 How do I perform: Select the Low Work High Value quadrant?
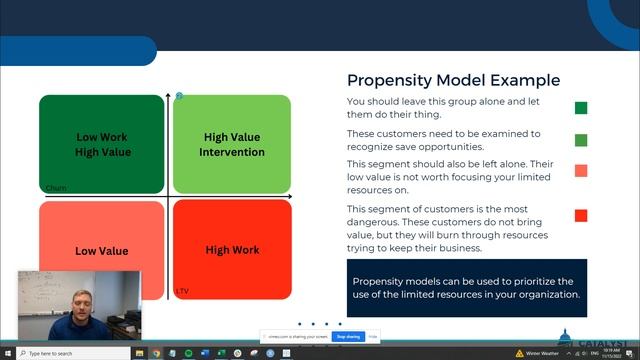(x=102, y=144)
